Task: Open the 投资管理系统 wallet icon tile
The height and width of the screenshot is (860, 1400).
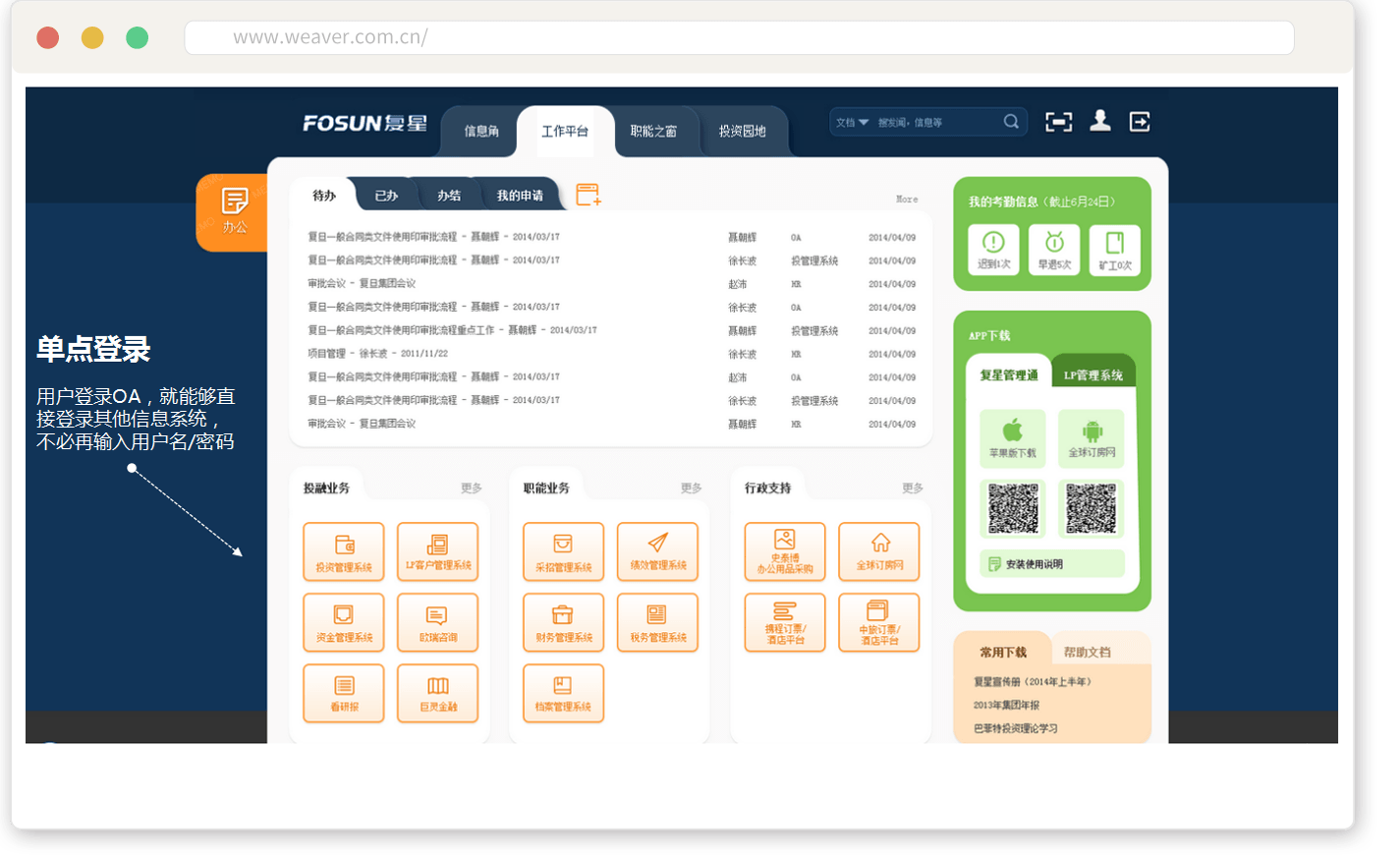Action: [344, 551]
